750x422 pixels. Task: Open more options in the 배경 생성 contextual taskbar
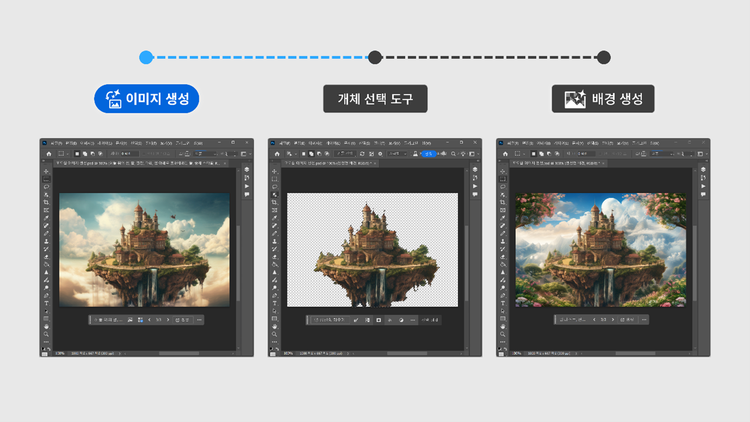(644, 320)
